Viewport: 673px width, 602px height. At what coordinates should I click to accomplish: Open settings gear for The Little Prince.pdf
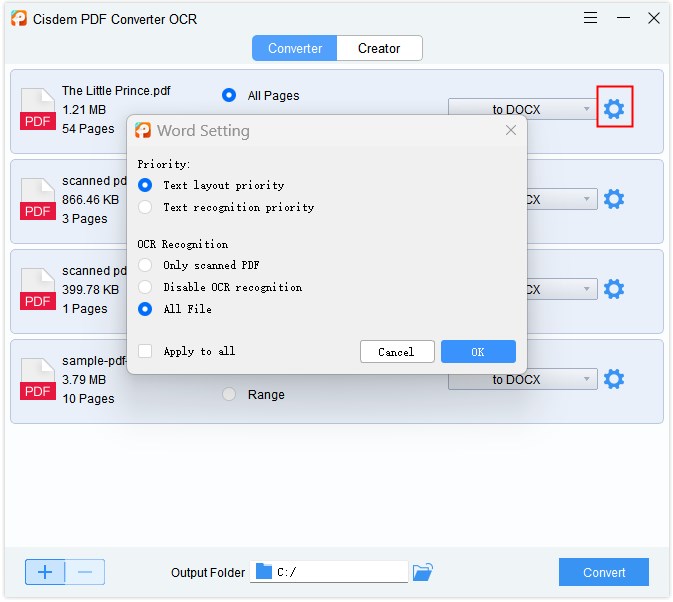pos(614,109)
